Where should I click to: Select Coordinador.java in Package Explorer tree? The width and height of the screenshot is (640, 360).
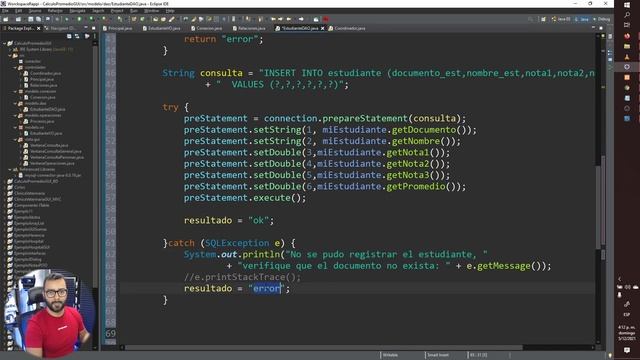pos(45,73)
